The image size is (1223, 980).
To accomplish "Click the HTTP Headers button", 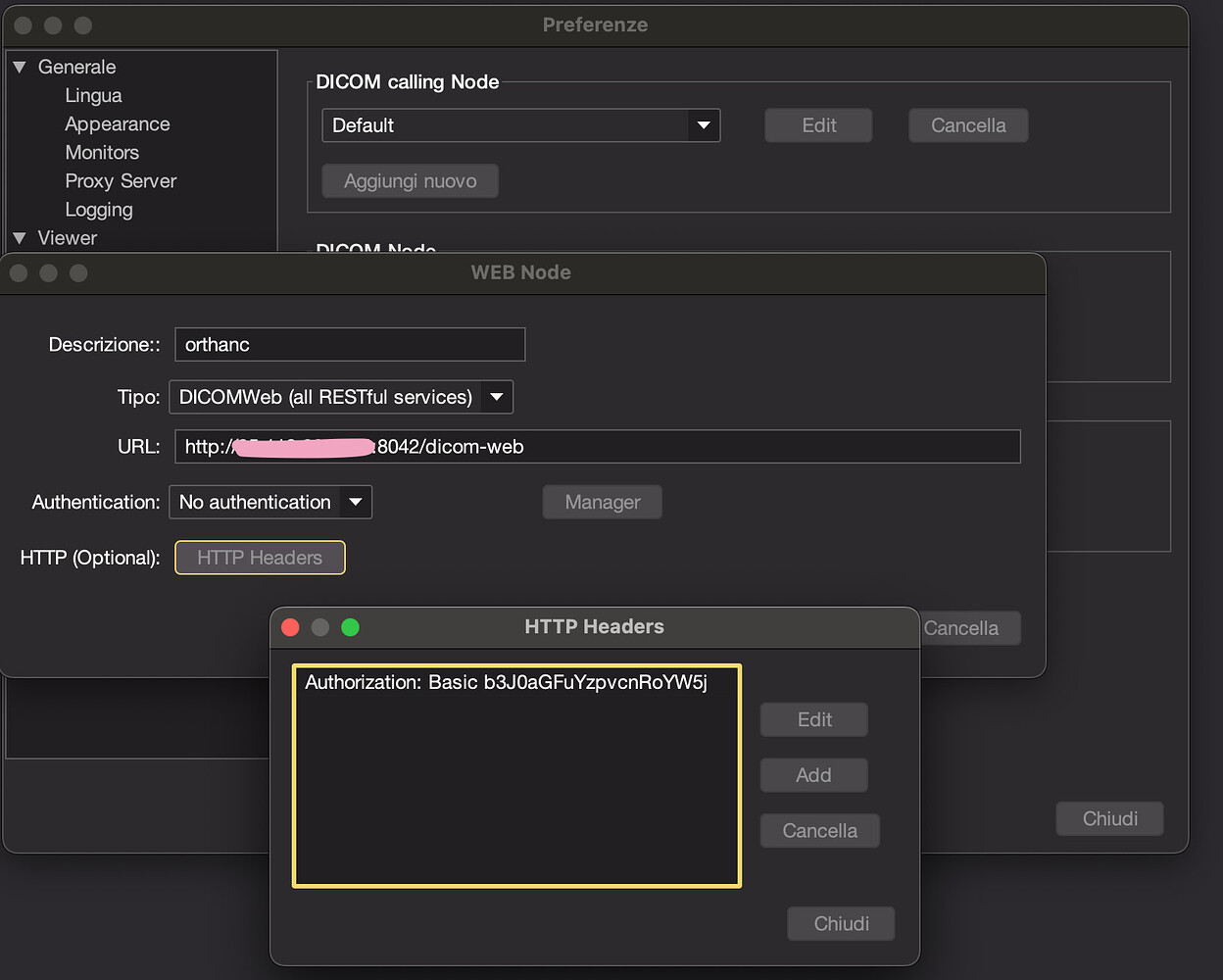I will [260, 558].
